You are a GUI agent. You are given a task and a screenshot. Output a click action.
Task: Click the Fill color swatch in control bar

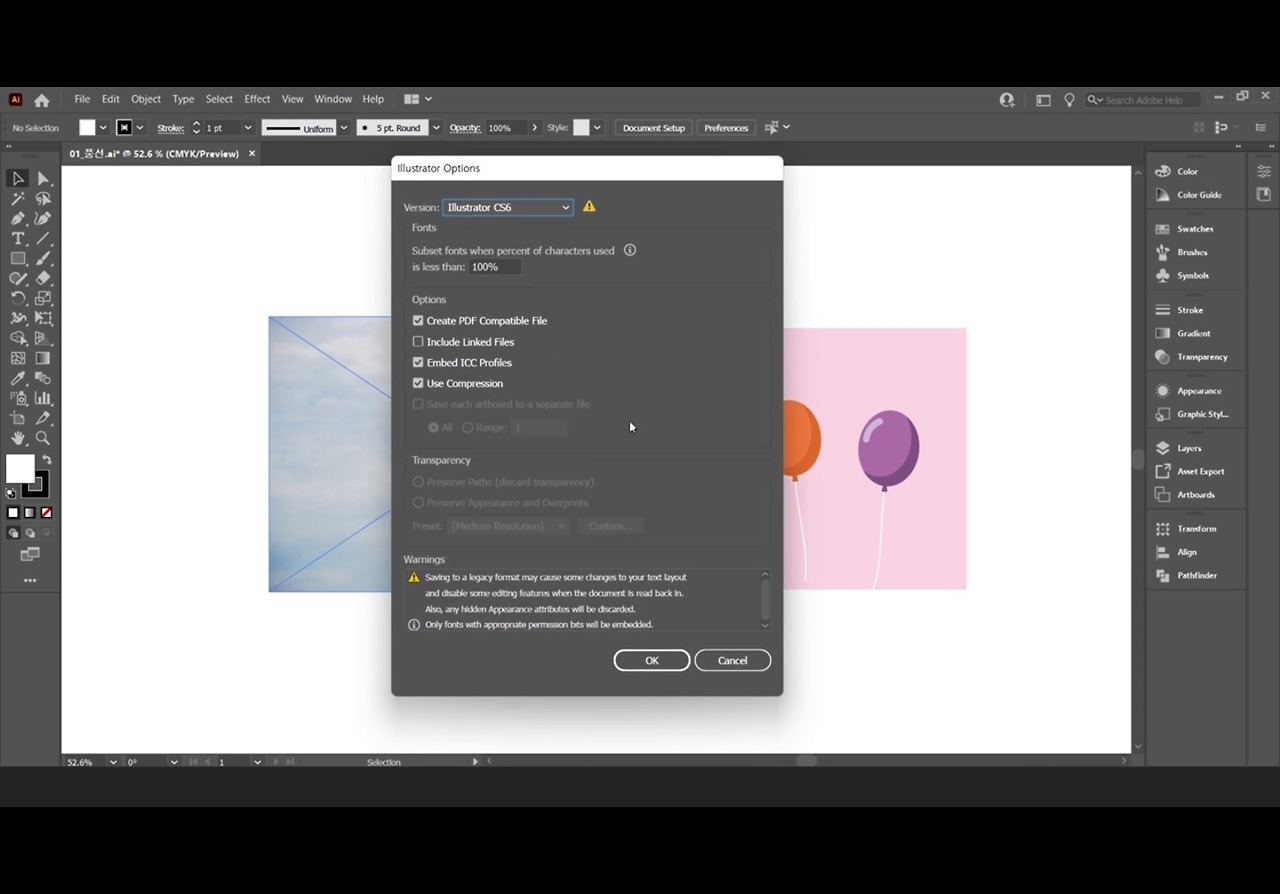pos(88,128)
